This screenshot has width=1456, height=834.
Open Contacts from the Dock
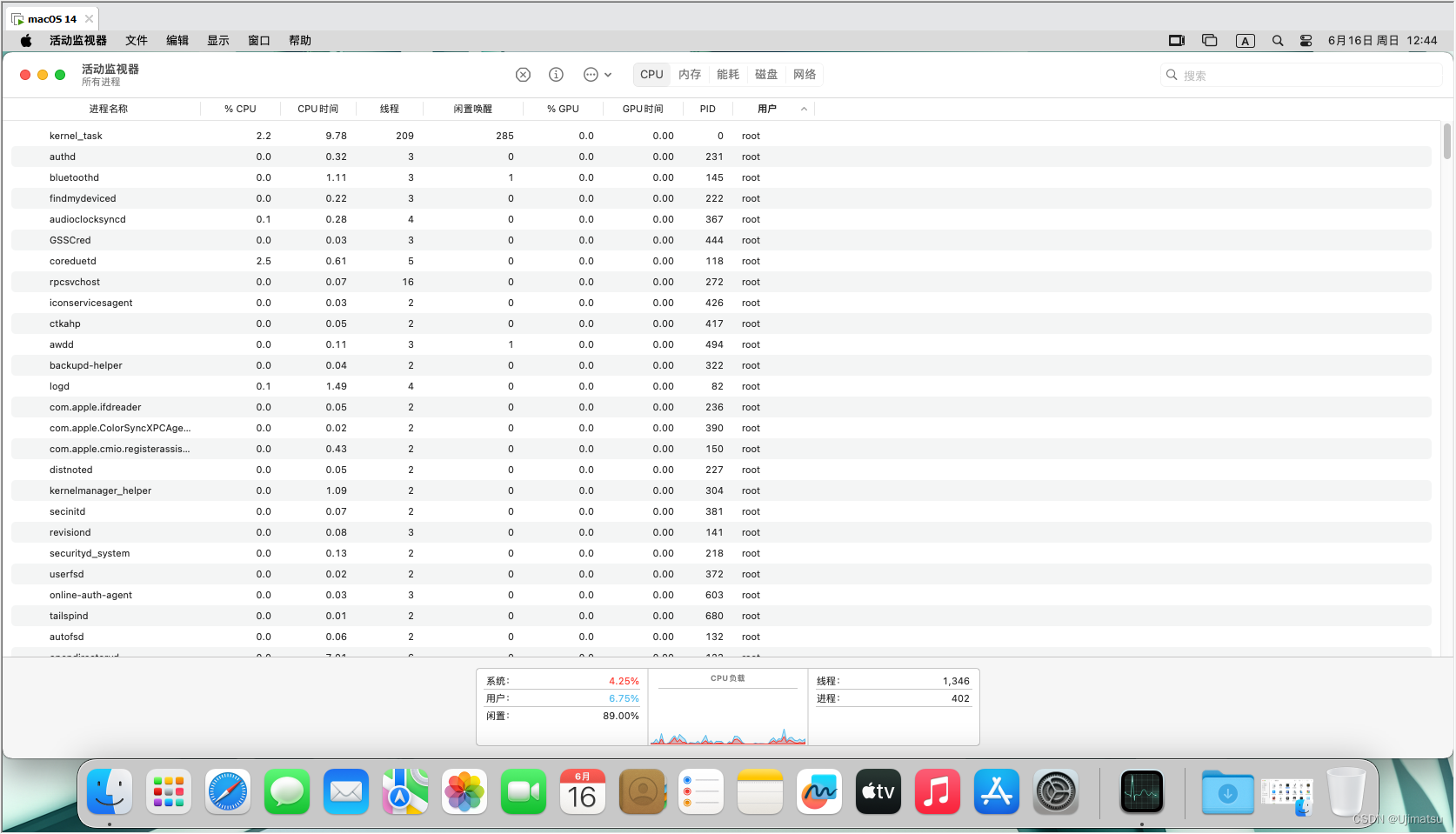(x=642, y=791)
